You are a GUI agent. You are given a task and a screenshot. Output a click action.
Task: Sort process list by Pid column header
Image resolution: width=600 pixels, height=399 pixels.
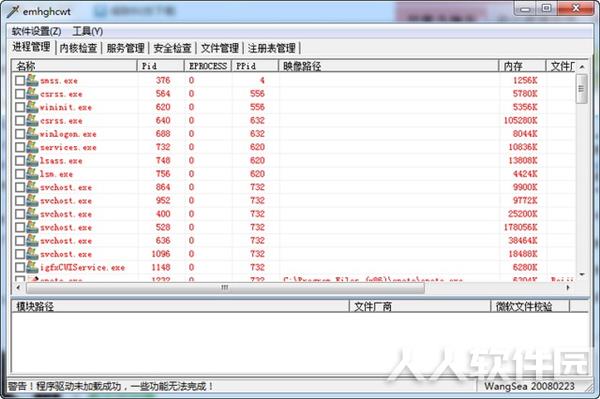pyautogui.click(x=160, y=66)
